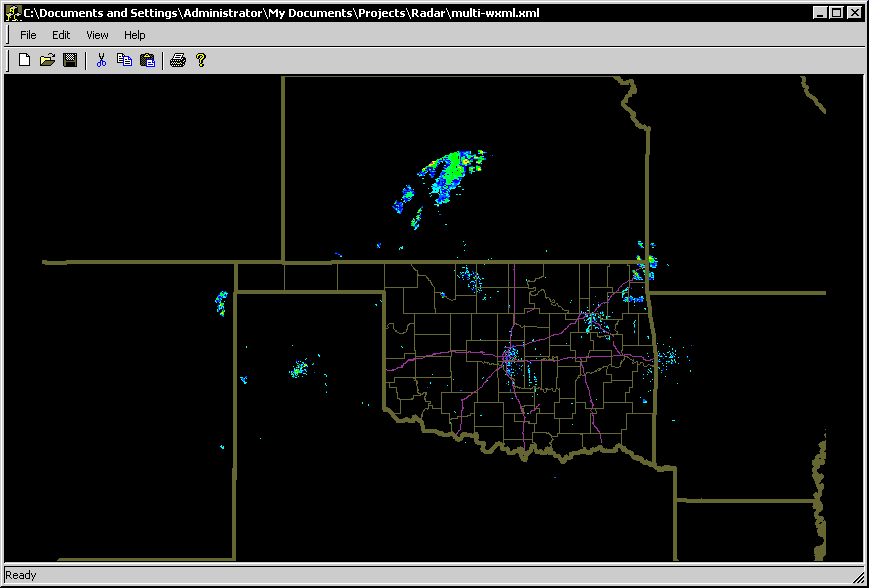Print the radar map via the printer icon
This screenshot has height=588, width=869.
(x=178, y=59)
